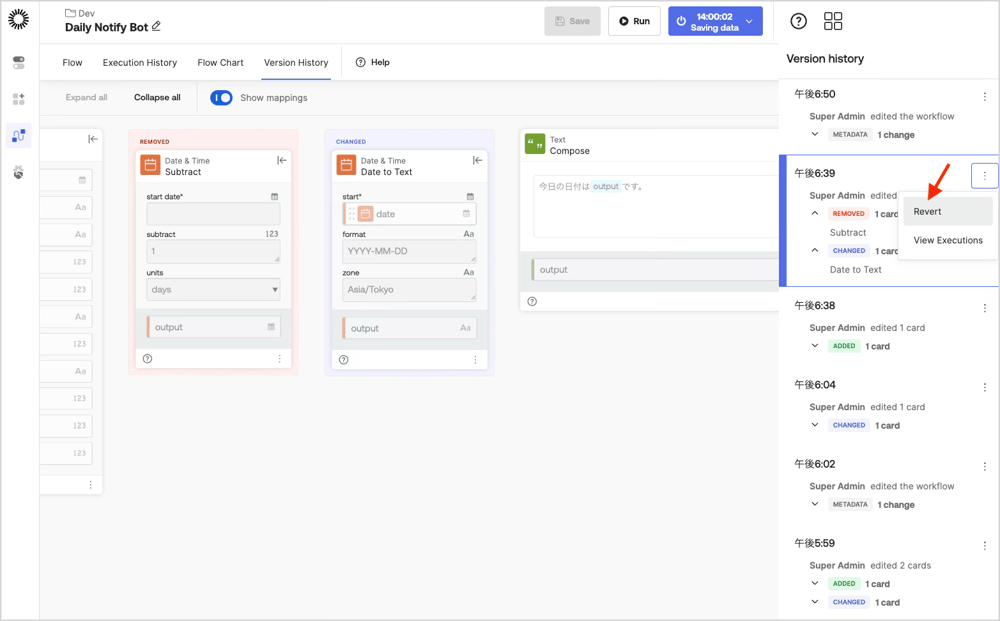Image resolution: width=1000 pixels, height=621 pixels.
Task: Open the help question mark in top right
Action: 798,21
